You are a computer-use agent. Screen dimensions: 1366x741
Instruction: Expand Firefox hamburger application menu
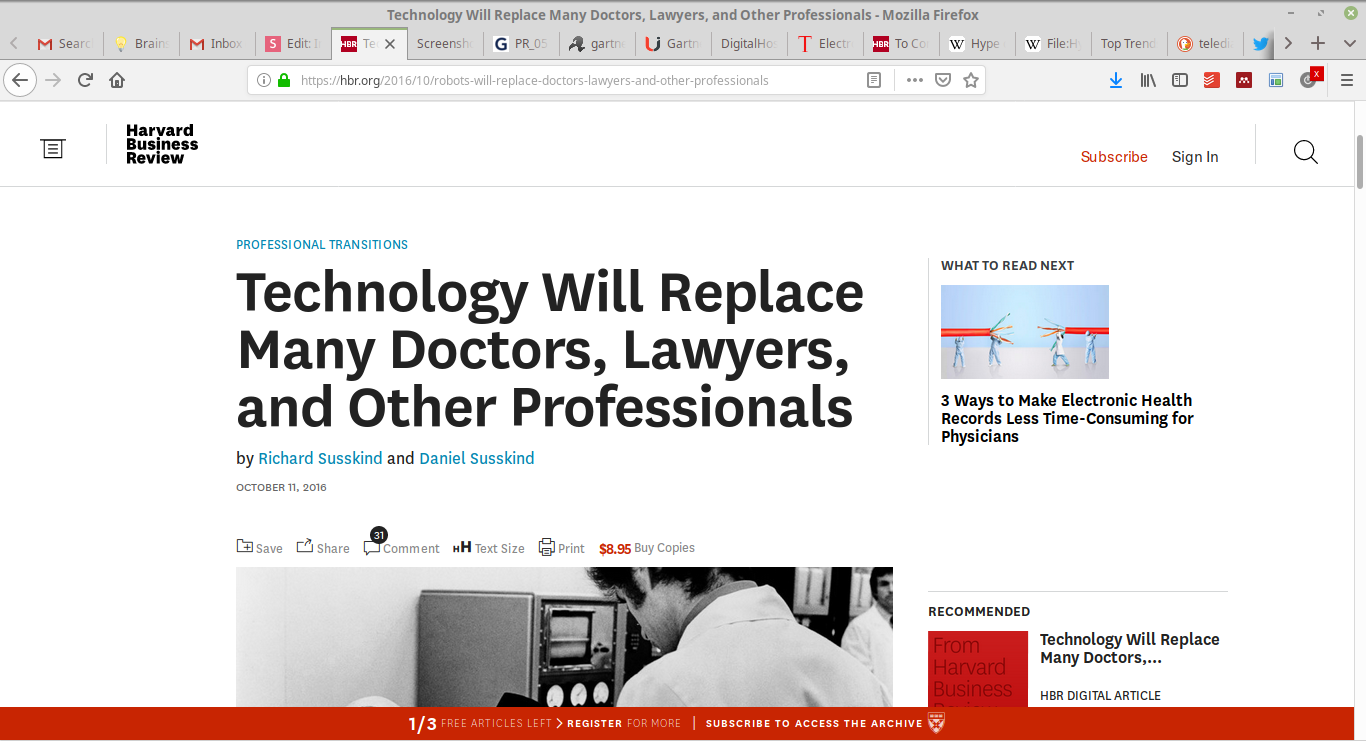[x=1346, y=80]
